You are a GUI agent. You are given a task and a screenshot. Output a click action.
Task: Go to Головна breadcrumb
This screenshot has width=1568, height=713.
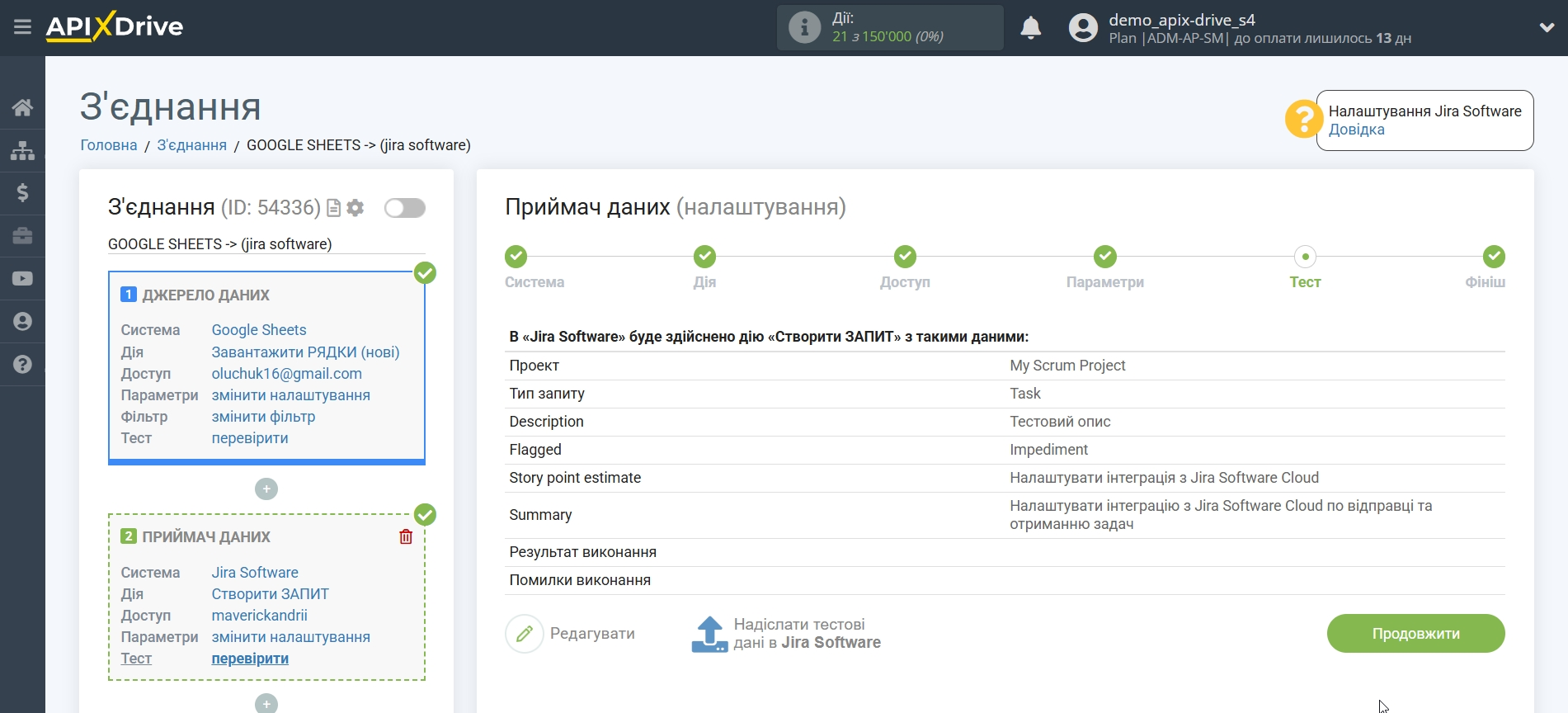109,145
